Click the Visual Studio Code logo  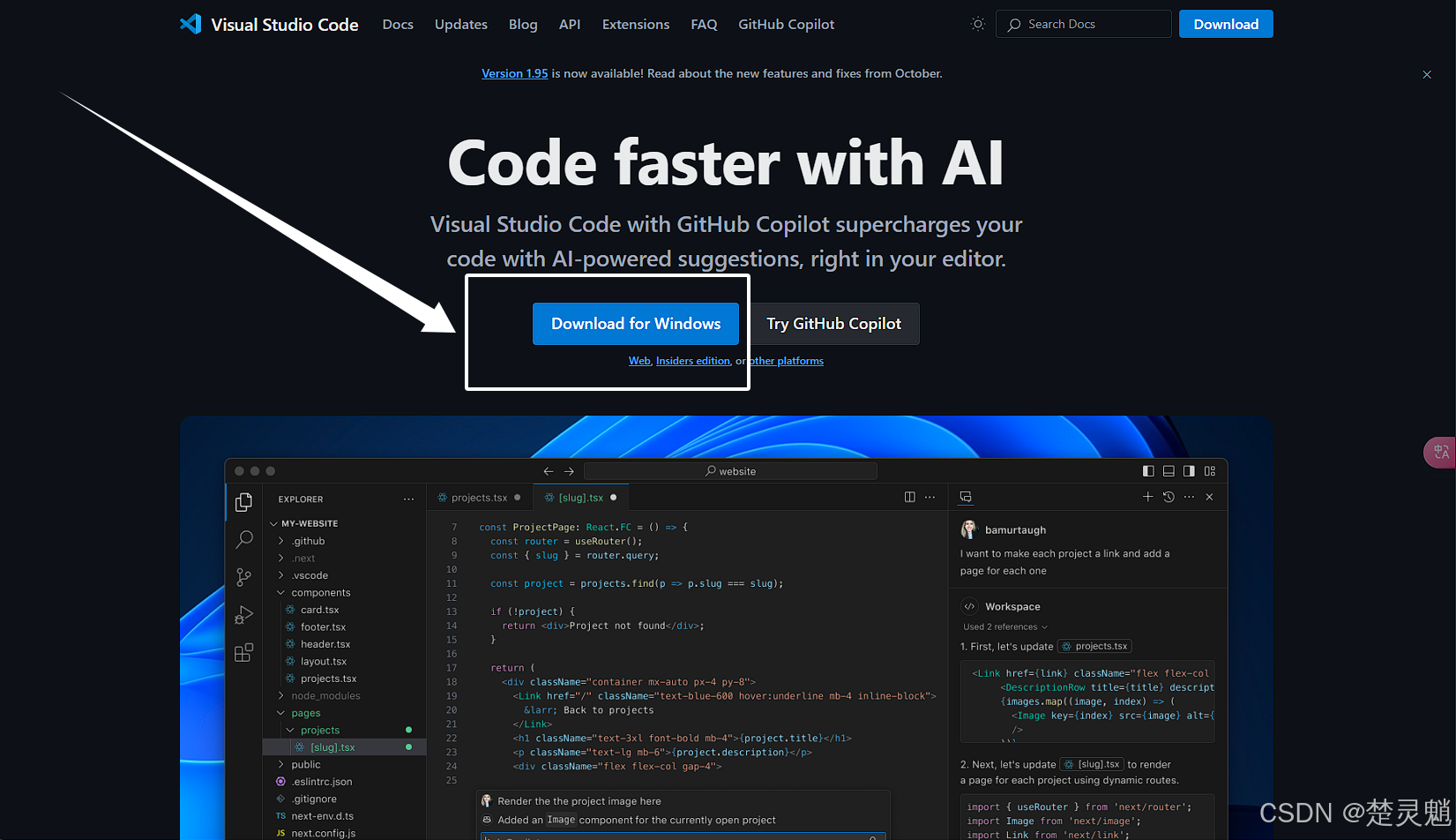269,24
